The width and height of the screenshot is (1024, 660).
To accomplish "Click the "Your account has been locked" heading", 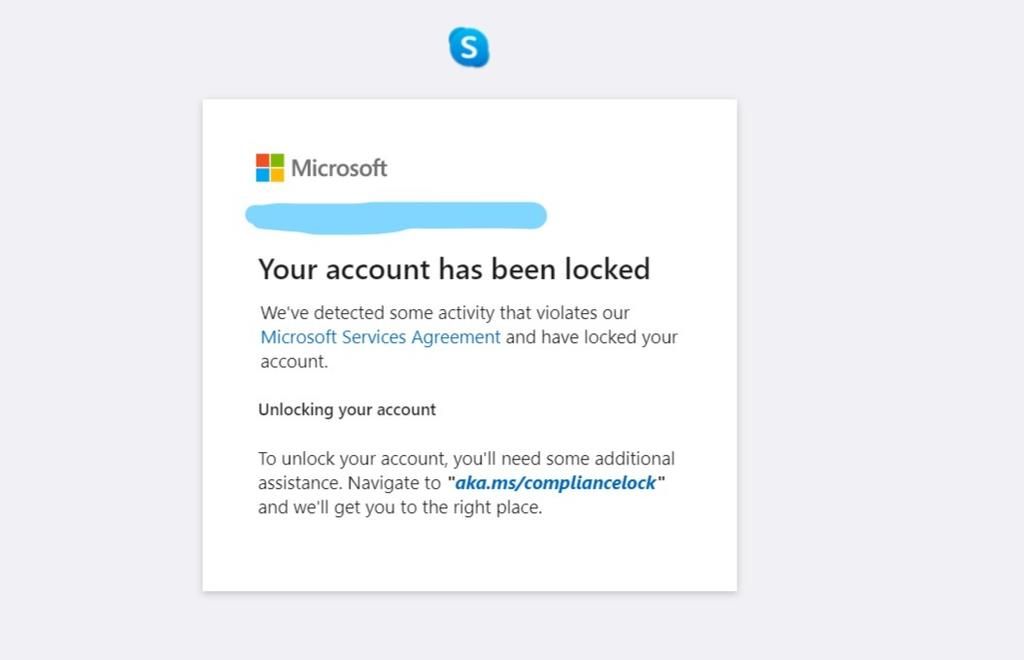I will (x=454, y=269).
